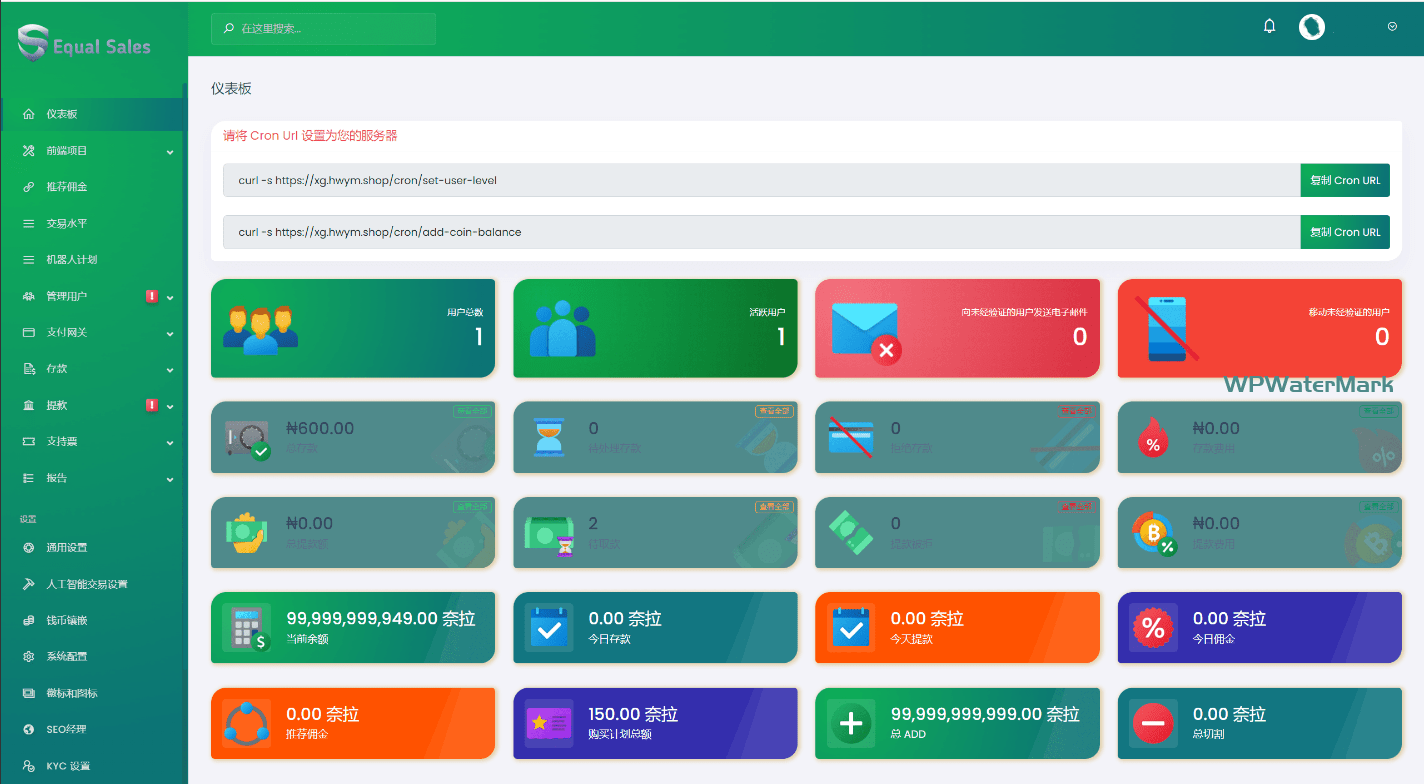Viewport: 1424px width, 784px height.
Task: Click the notification bell icon
Action: (x=1270, y=27)
